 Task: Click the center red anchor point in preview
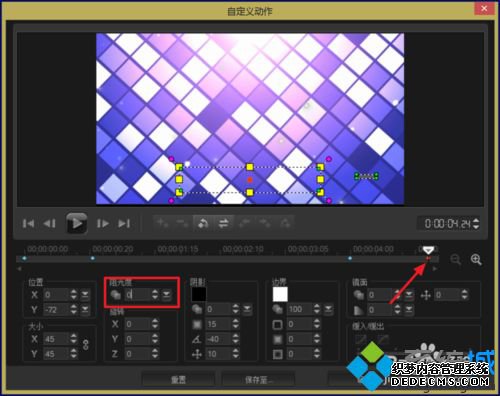[x=250, y=180]
